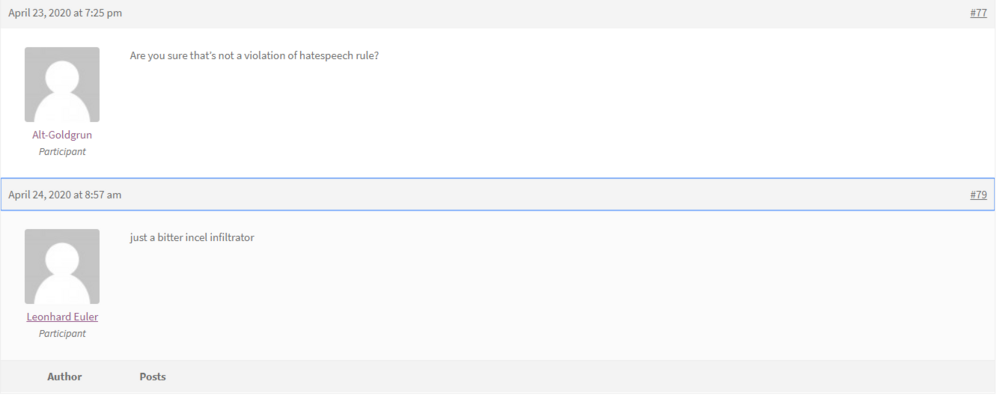The width and height of the screenshot is (1000, 399).
Task: Click Participant role under Alt-Goldgrun
Action: (62, 152)
